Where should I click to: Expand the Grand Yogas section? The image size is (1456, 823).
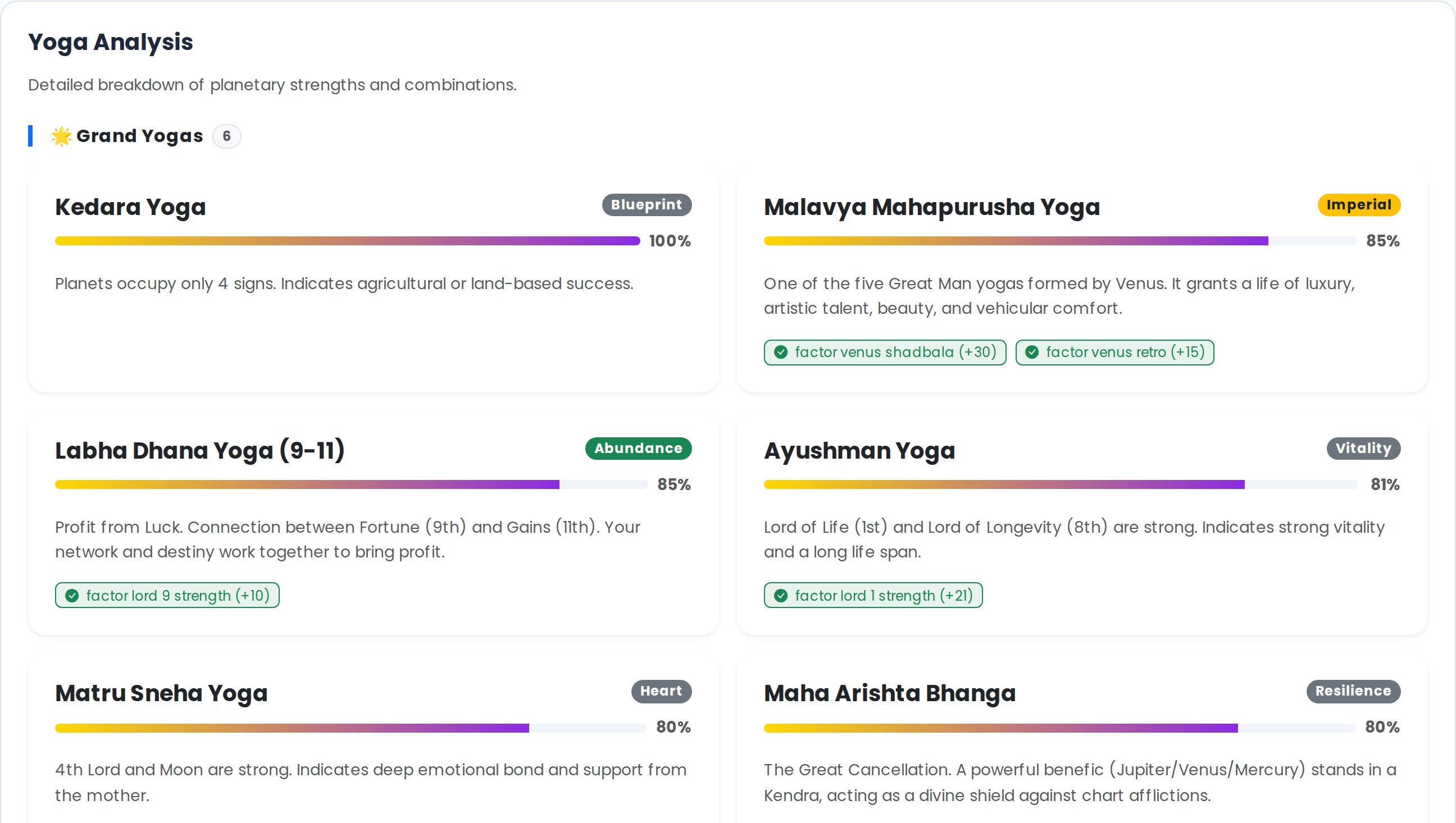tap(140, 136)
